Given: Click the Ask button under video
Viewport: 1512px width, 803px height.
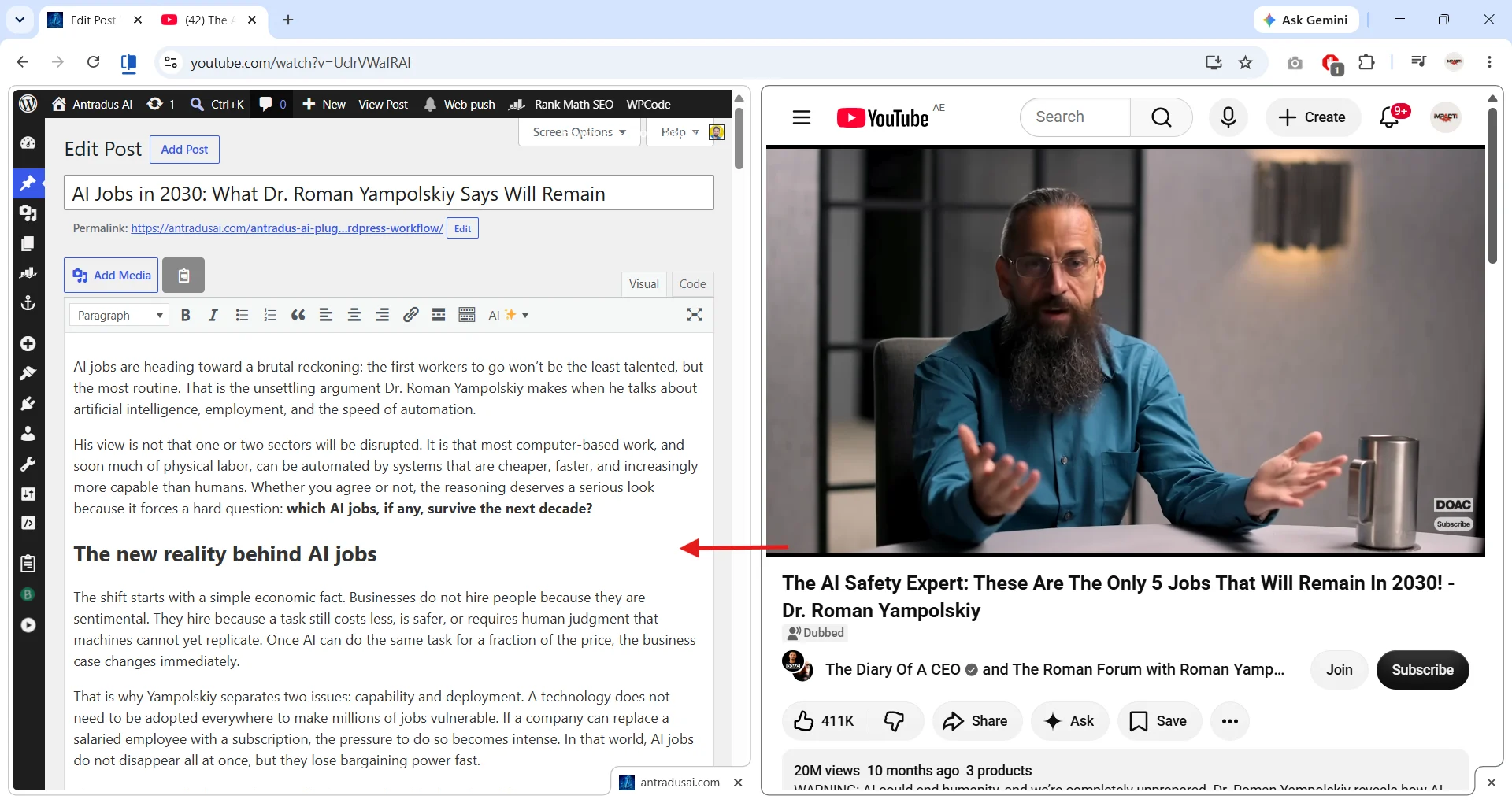Looking at the screenshot, I should pyautogui.click(x=1069, y=720).
